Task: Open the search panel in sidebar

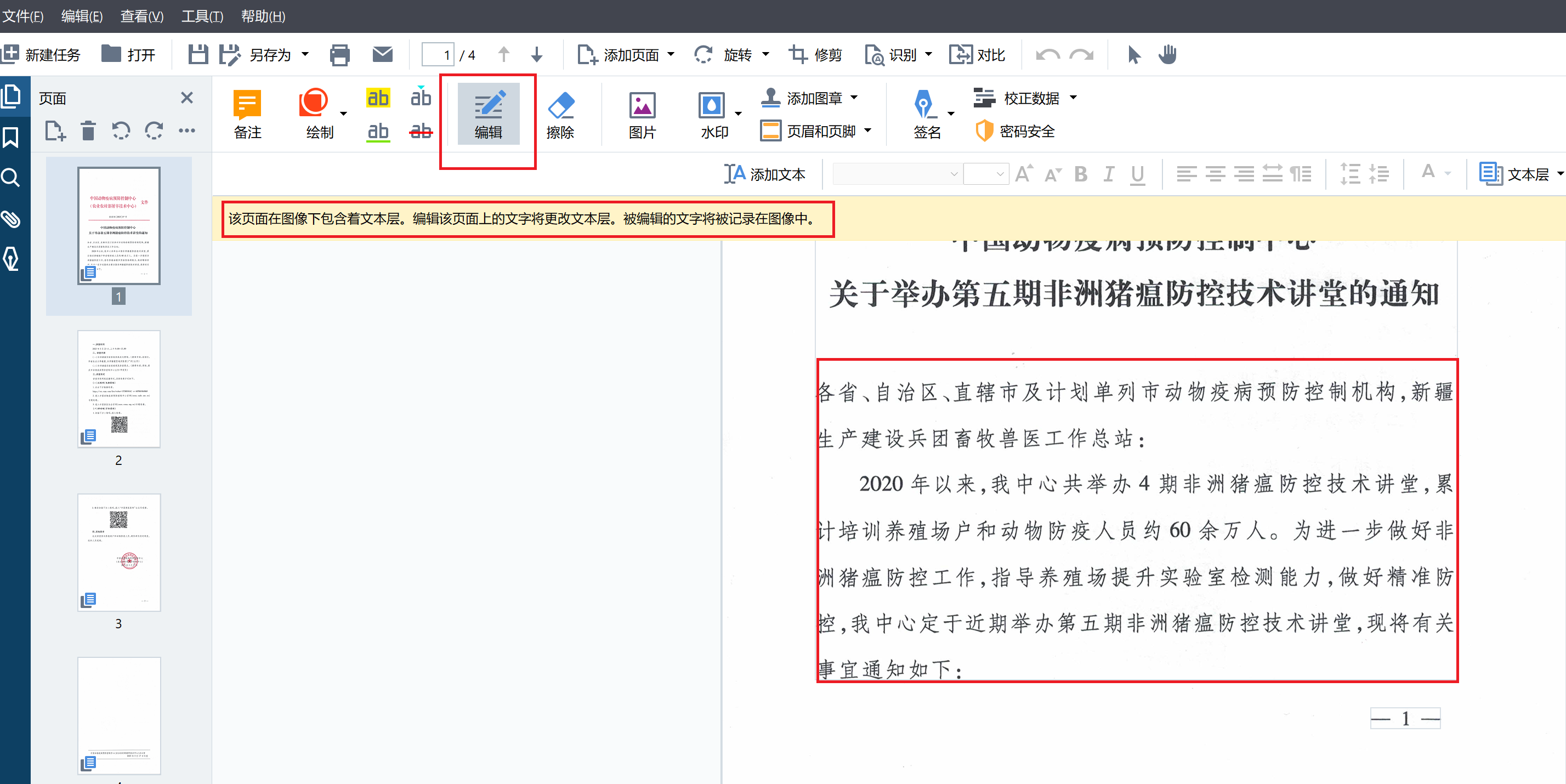Action: pyautogui.click(x=11, y=178)
